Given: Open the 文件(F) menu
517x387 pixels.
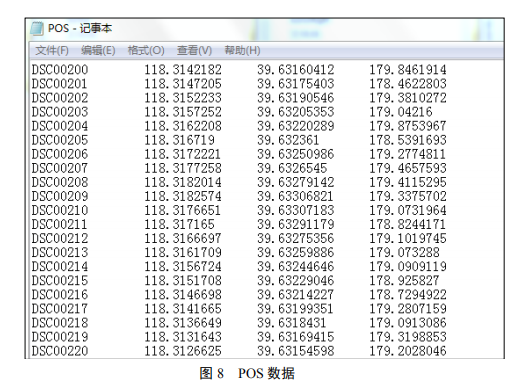Looking at the screenshot, I should pyautogui.click(x=52, y=51).
